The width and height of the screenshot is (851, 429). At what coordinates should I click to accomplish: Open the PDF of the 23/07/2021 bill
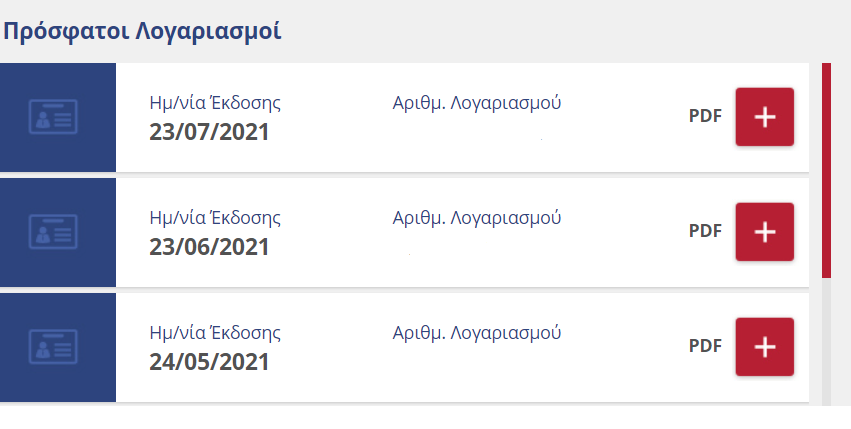(705, 116)
